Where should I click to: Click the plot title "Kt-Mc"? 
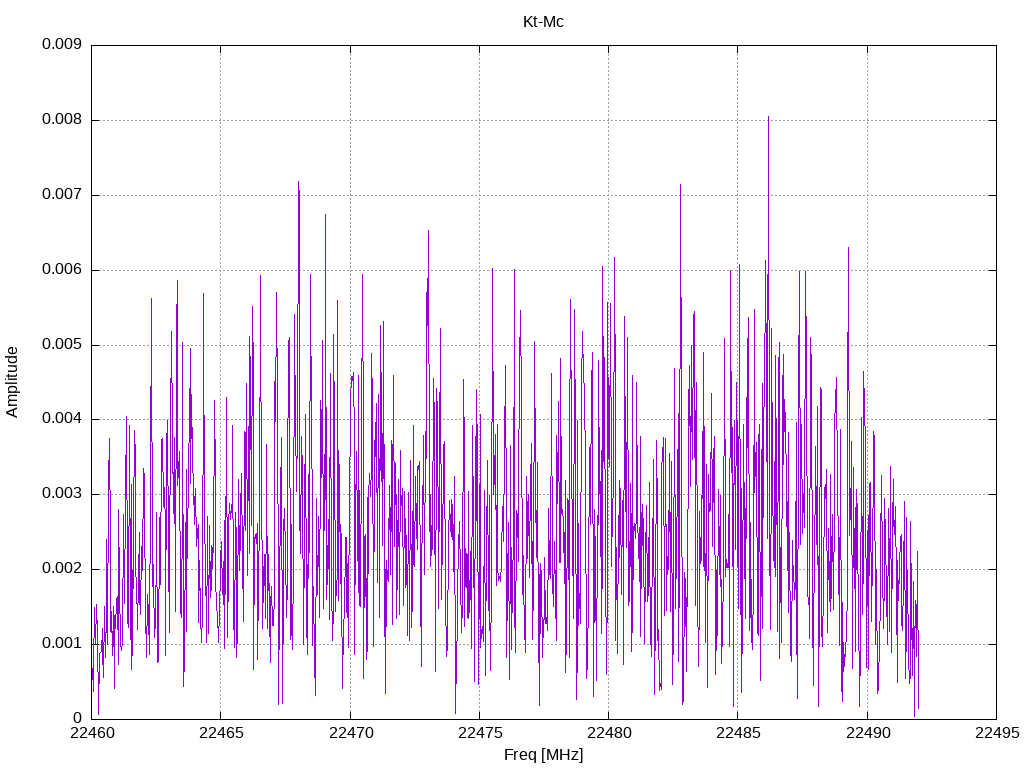tap(543, 21)
